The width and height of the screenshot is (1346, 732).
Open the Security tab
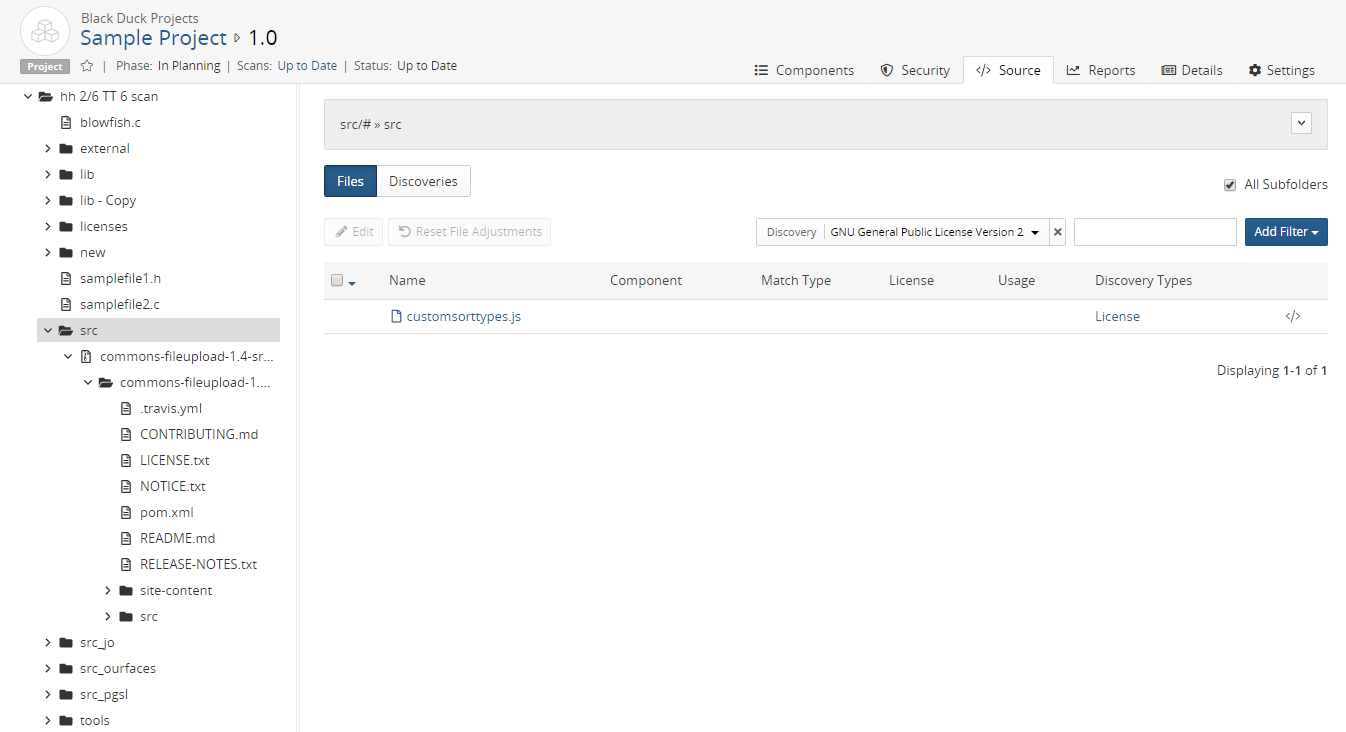tap(915, 70)
